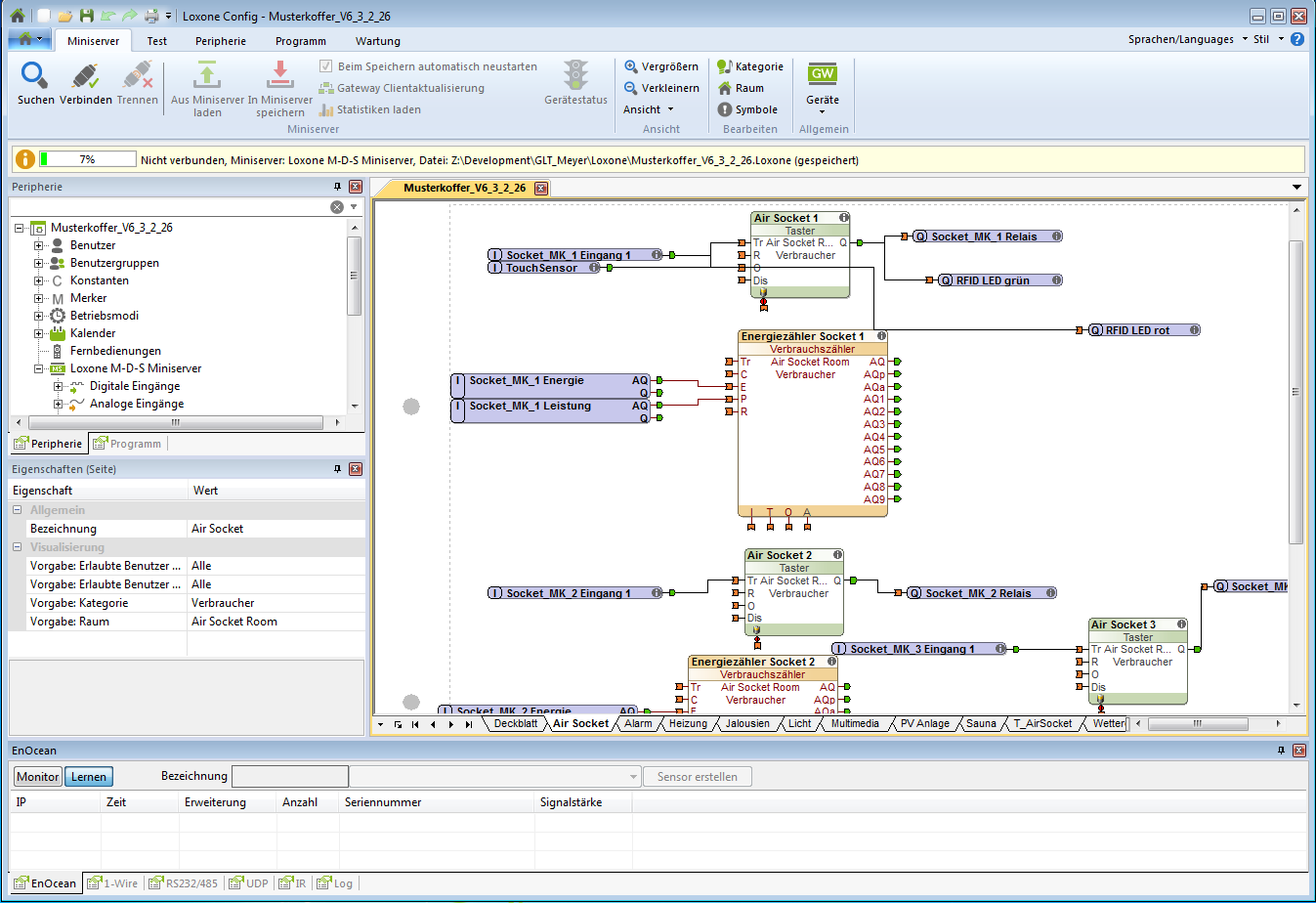Open the EnOcean device combo box
Screen dimensions: 1316x903
click(x=494, y=777)
